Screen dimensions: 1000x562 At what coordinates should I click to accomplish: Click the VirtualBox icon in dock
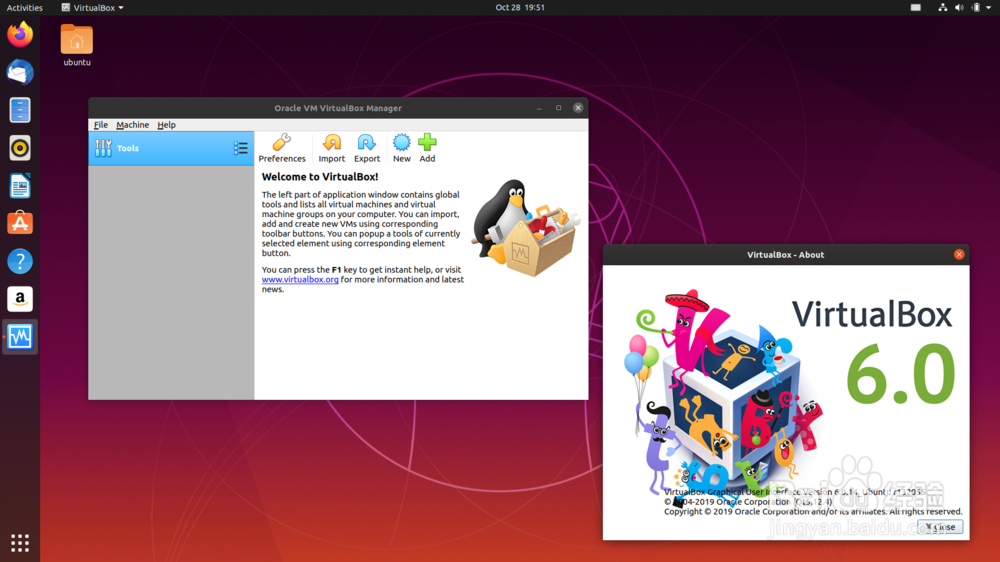point(20,336)
